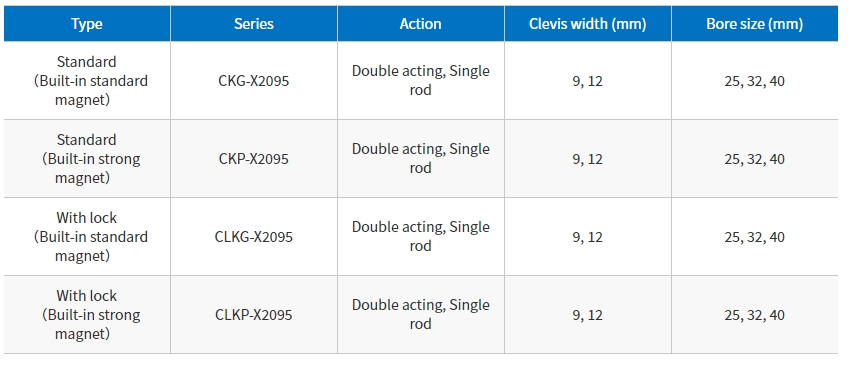848x376 pixels.
Task: Click the Type column header
Action: tap(87, 24)
